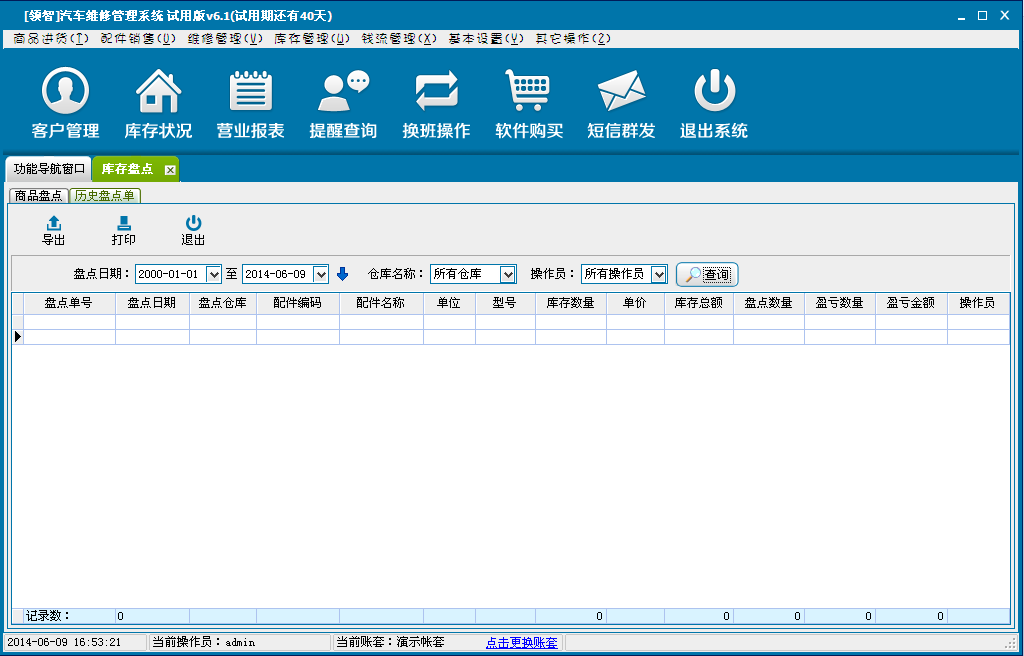1024x656 pixels.
Task: Open the 库存管理 menu
Action: [x=312, y=39]
